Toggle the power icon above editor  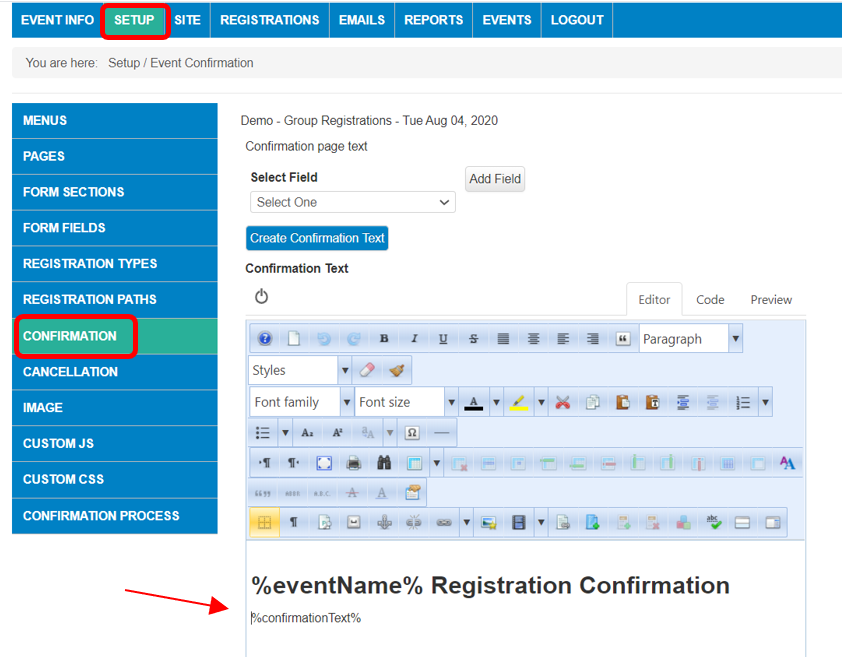[262, 296]
